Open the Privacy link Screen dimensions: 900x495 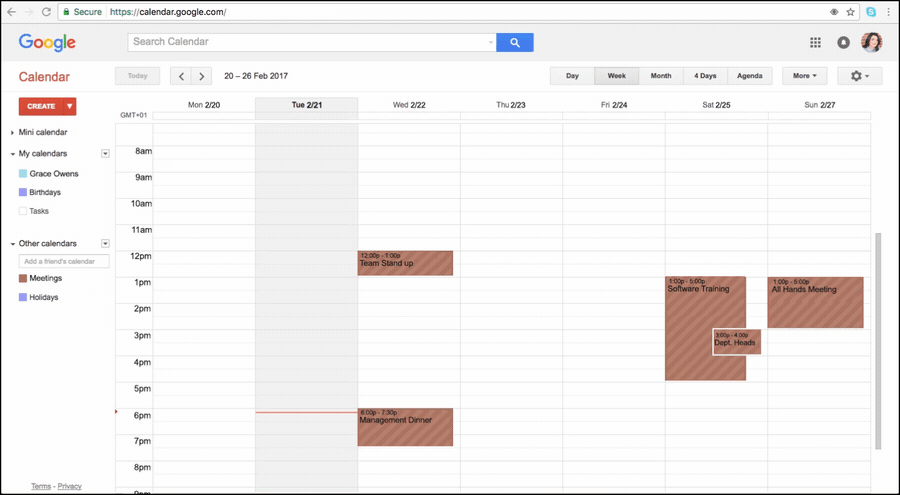coord(69,486)
